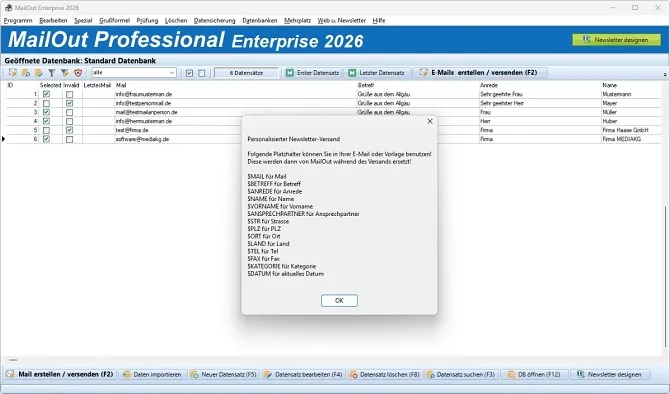Image resolution: width=670 pixels, height=394 pixels.
Task: Click Datensatz suchen (F3) button
Action: (x=461, y=375)
